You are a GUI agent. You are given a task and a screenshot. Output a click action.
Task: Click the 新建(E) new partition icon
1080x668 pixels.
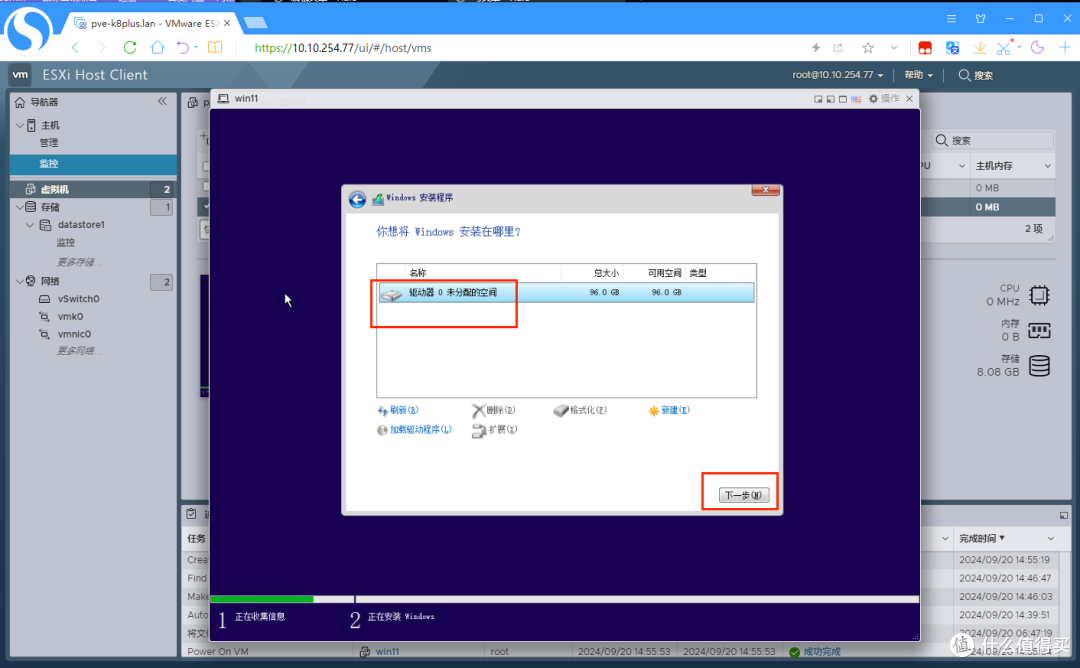point(654,411)
